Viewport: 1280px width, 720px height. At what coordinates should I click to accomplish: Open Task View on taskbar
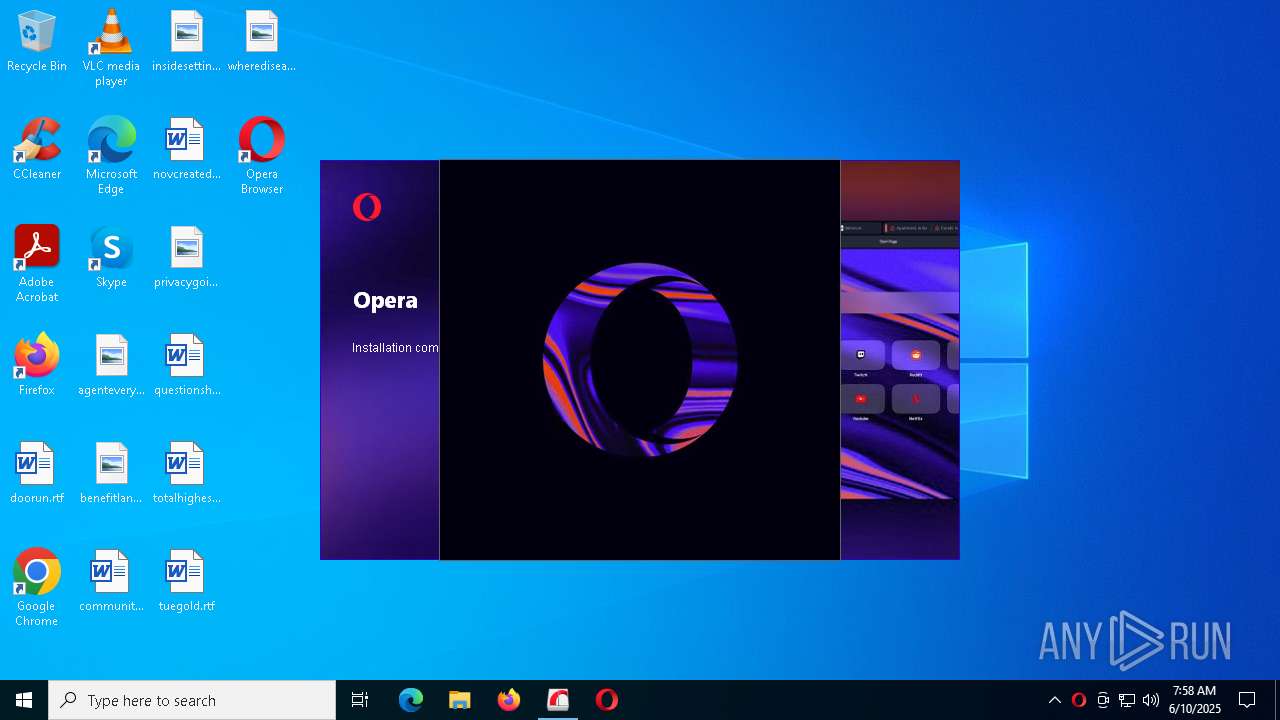pyautogui.click(x=360, y=700)
